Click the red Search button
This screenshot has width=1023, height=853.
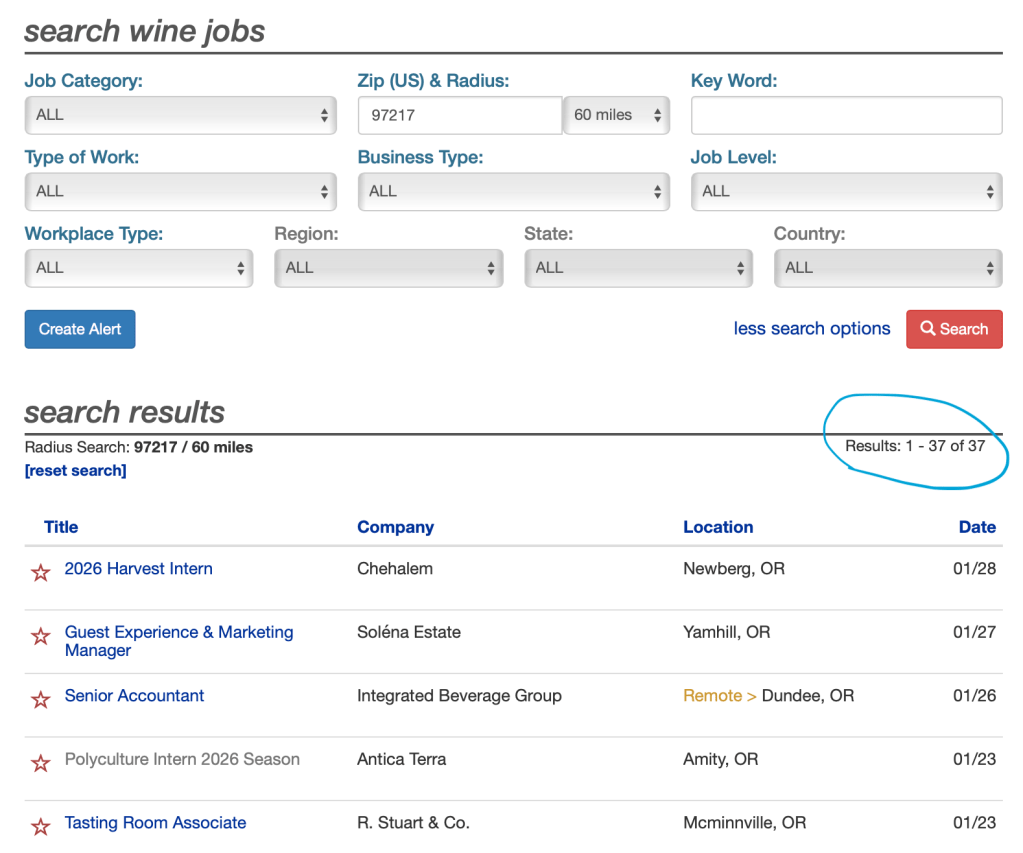pos(954,329)
